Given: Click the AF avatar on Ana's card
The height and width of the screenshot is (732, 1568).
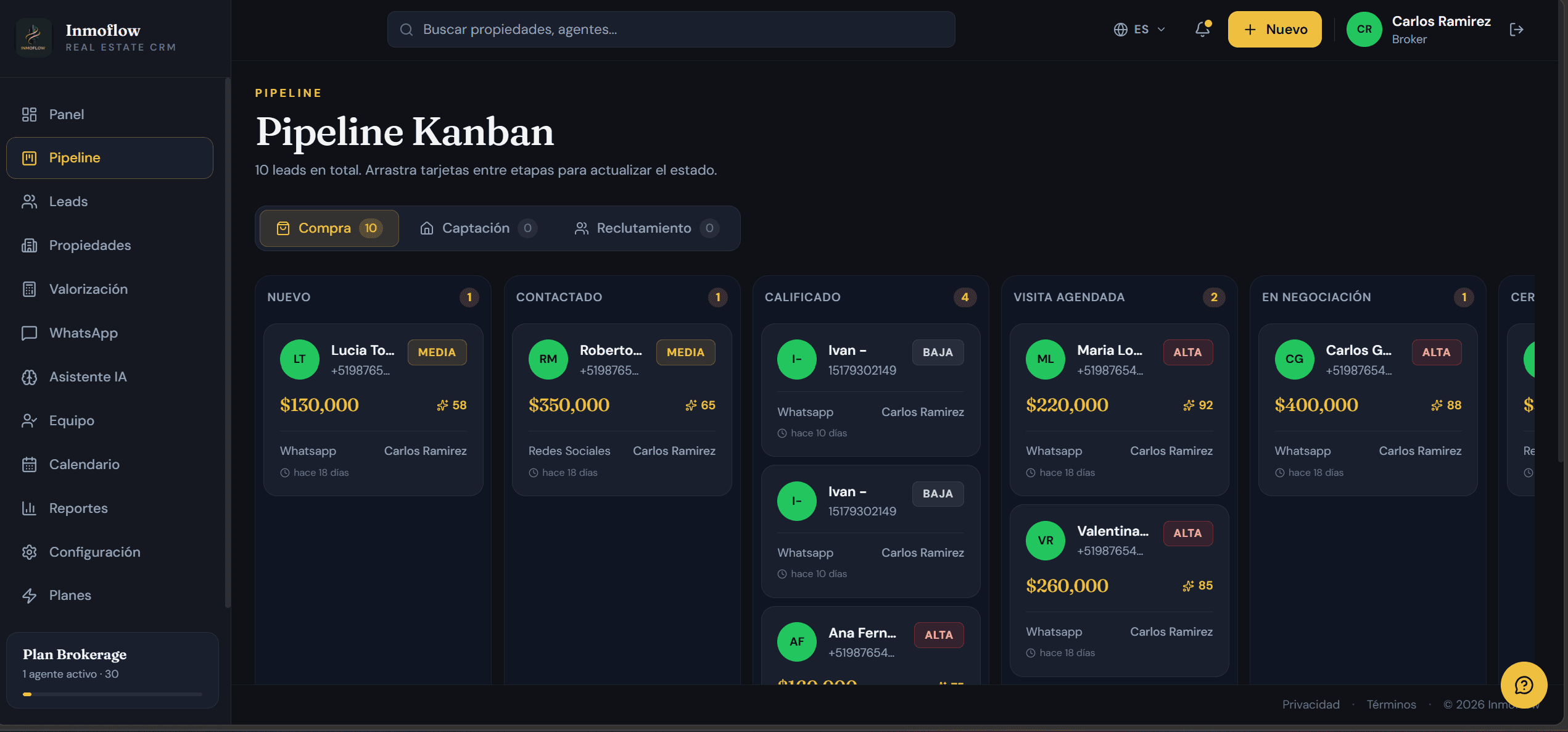Looking at the screenshot, I should click(796, 642).
